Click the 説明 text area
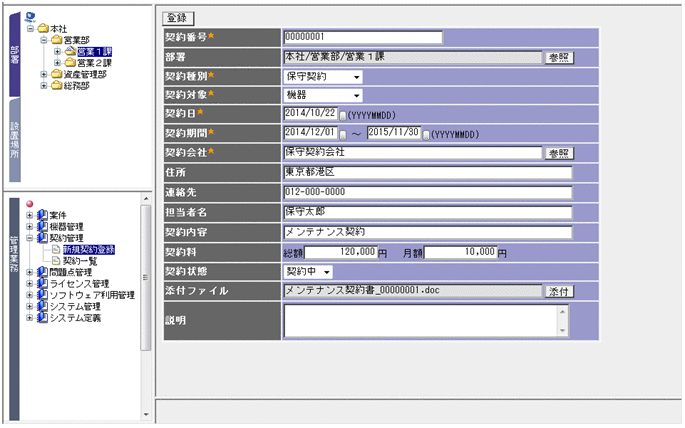The image size is (685, 428). (421, 320)
